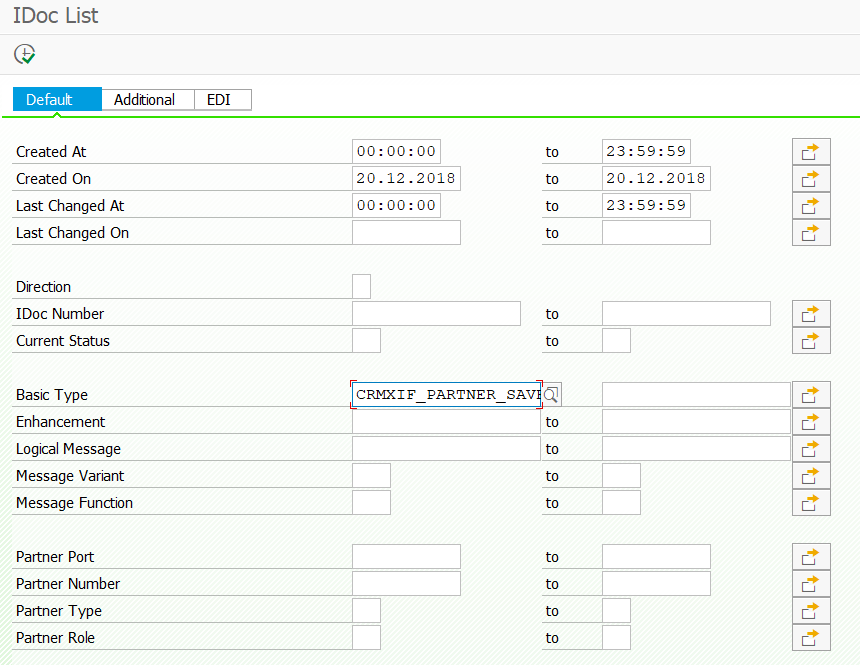Open multiple selection for Partner Role
The height and width of the screenshot is (665, 860).
click(x=811, y=638)
